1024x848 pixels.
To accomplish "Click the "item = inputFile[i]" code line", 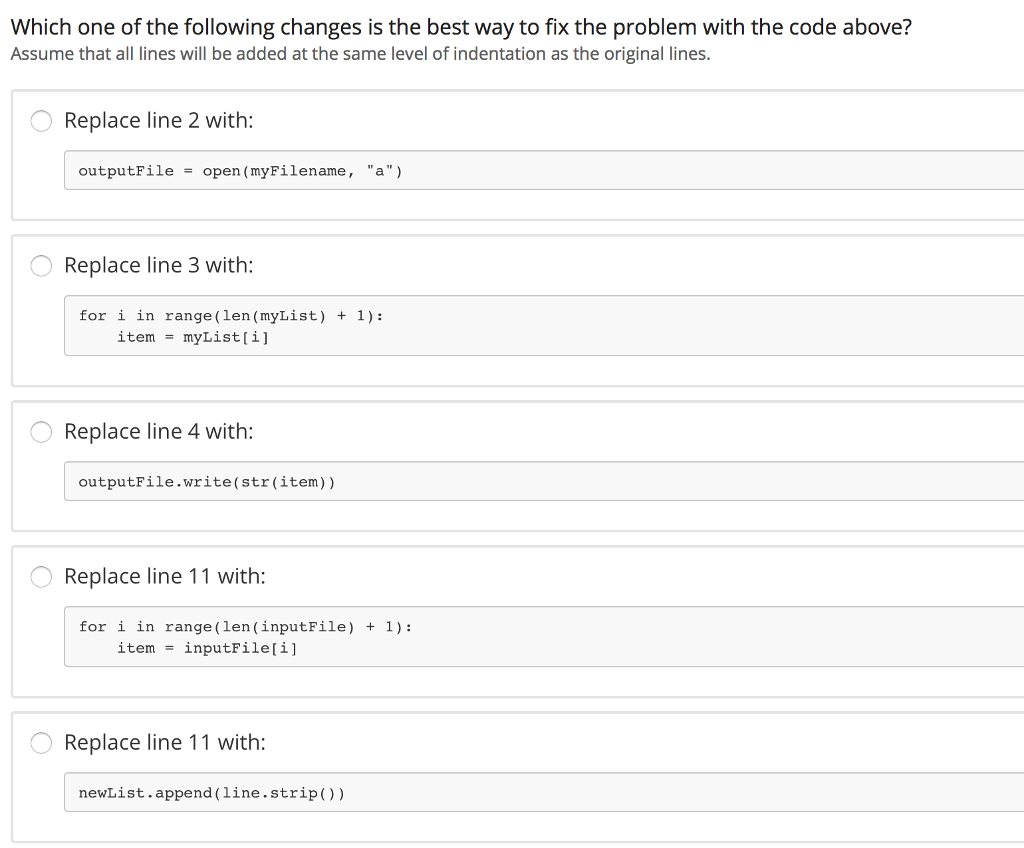I will click(x=207, y=648).
